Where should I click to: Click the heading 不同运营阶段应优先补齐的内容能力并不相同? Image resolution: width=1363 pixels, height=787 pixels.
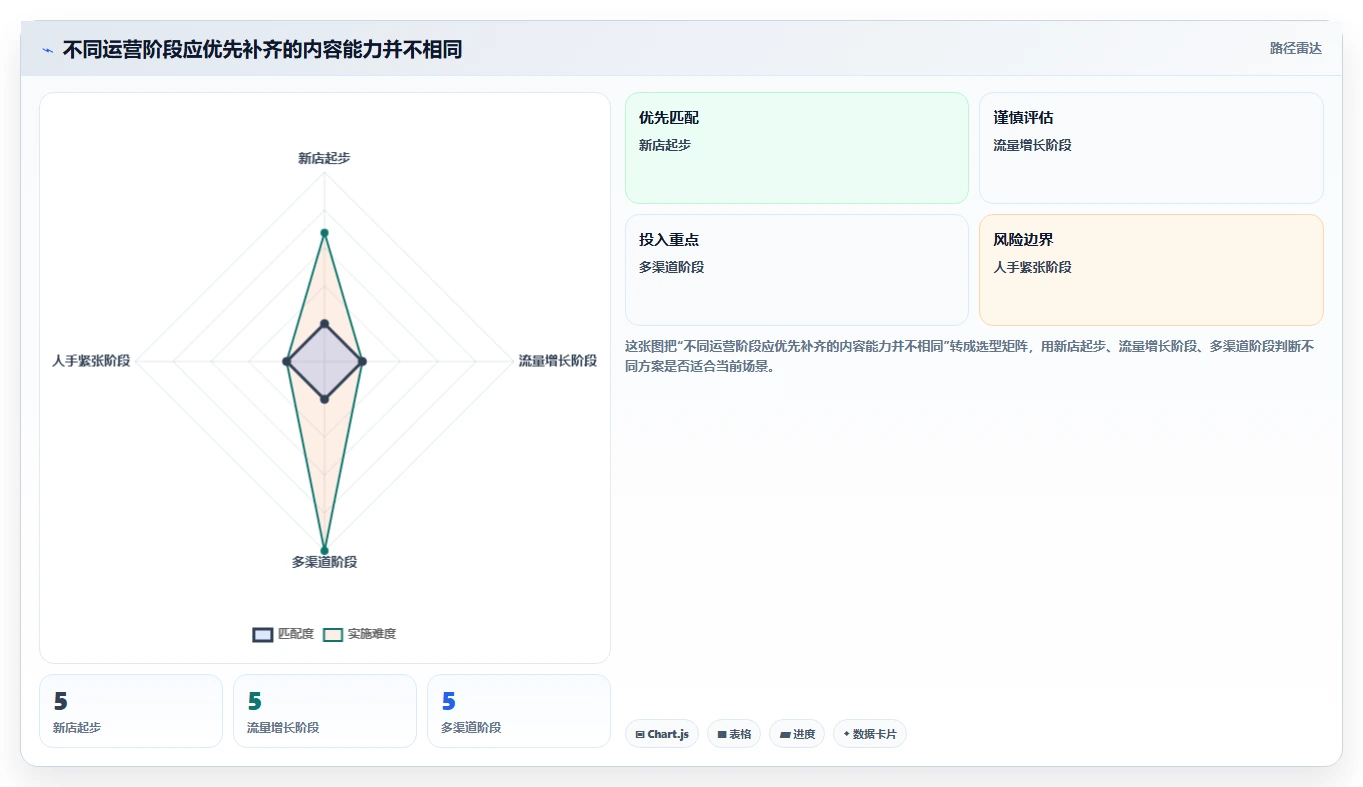pyautogui.click(x=263, y=50)
